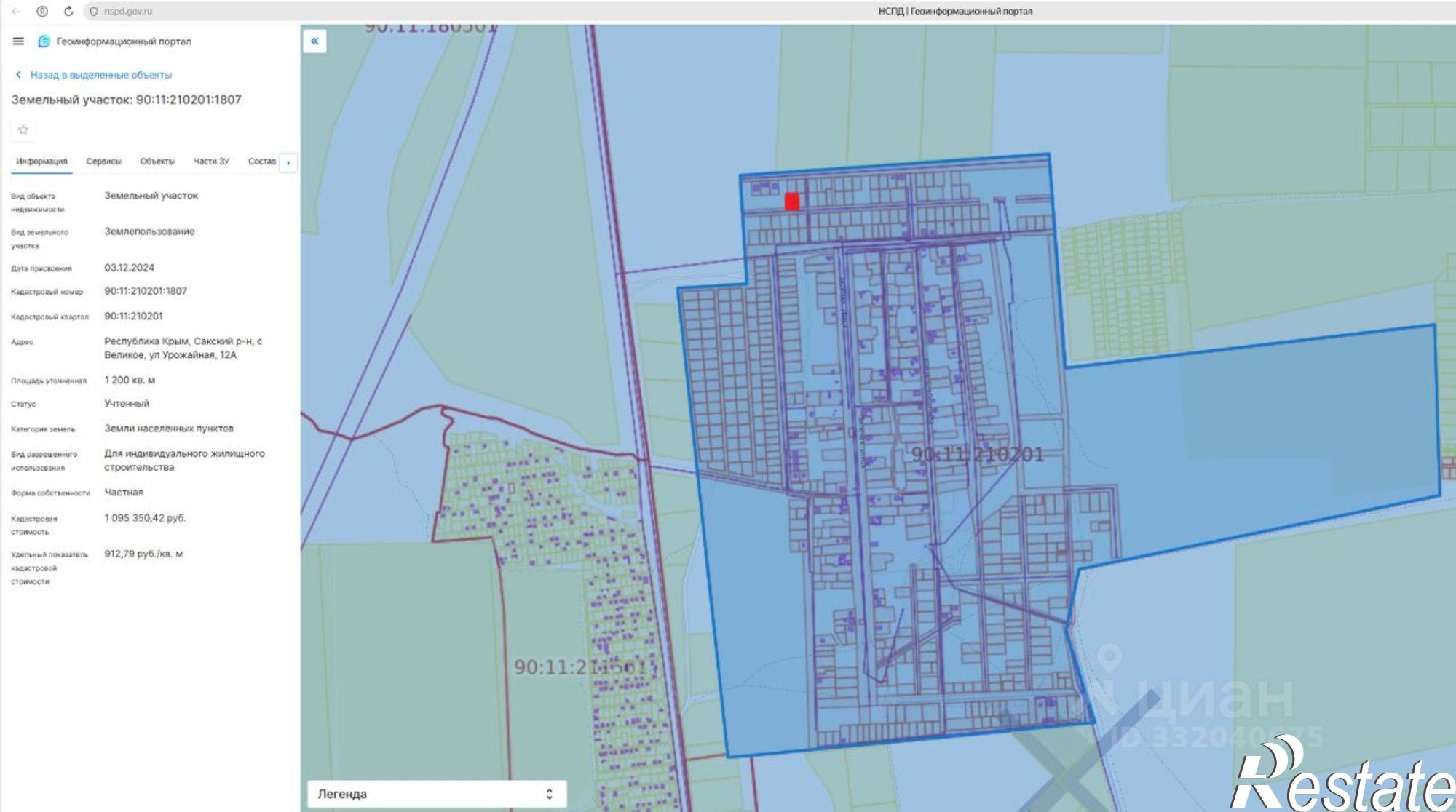Show more tabs with right arrow
Image resolution: width=1456 pixels, height=812 pixels.
tap(288, 162)
